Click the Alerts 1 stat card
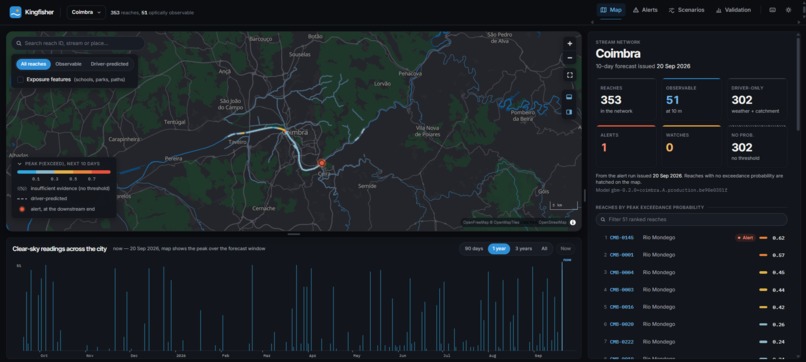The width and height of the screenshot is (806, 362). [626, 146]
